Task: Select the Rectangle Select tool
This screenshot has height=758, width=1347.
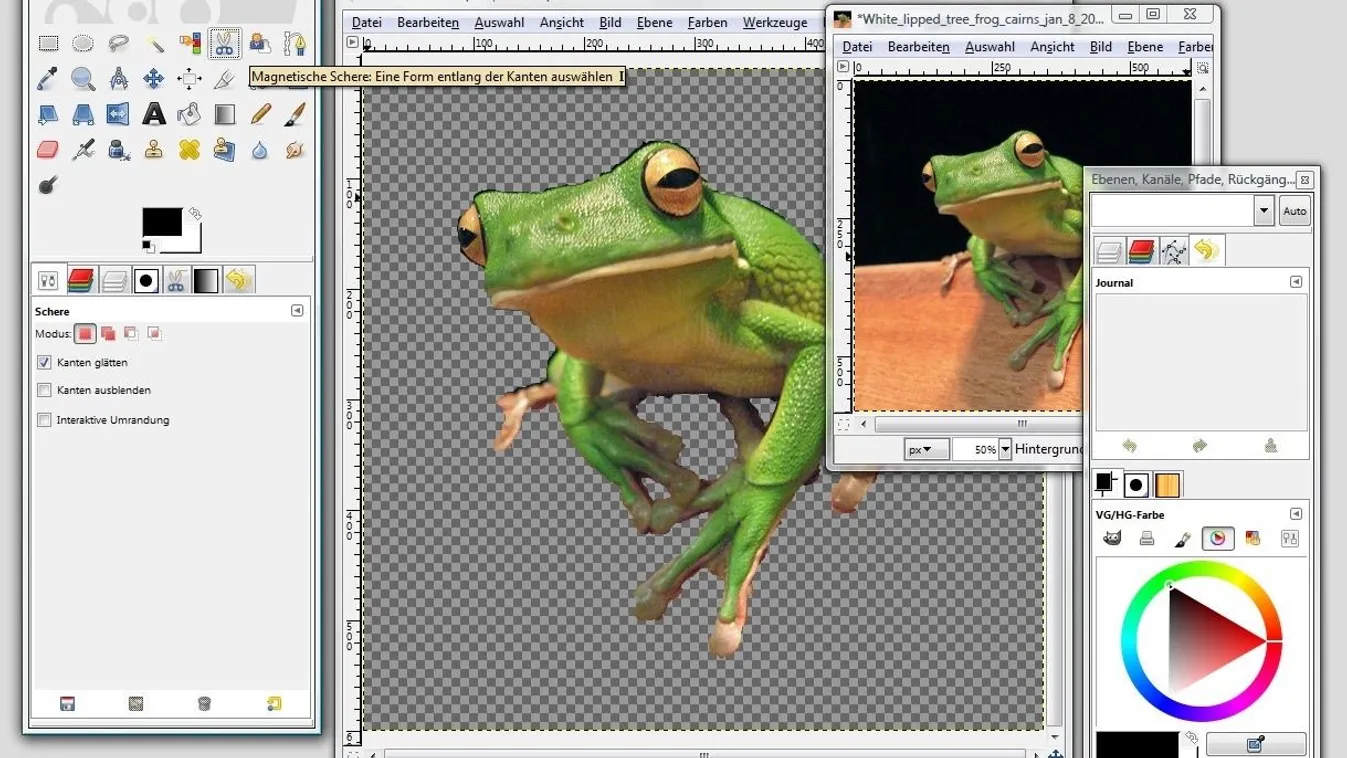Action: 48,44
